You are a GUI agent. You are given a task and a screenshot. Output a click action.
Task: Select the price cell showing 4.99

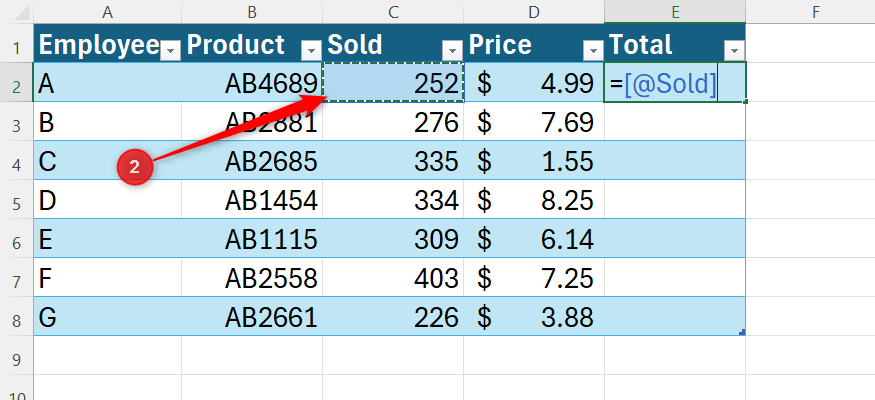point(534,83)
